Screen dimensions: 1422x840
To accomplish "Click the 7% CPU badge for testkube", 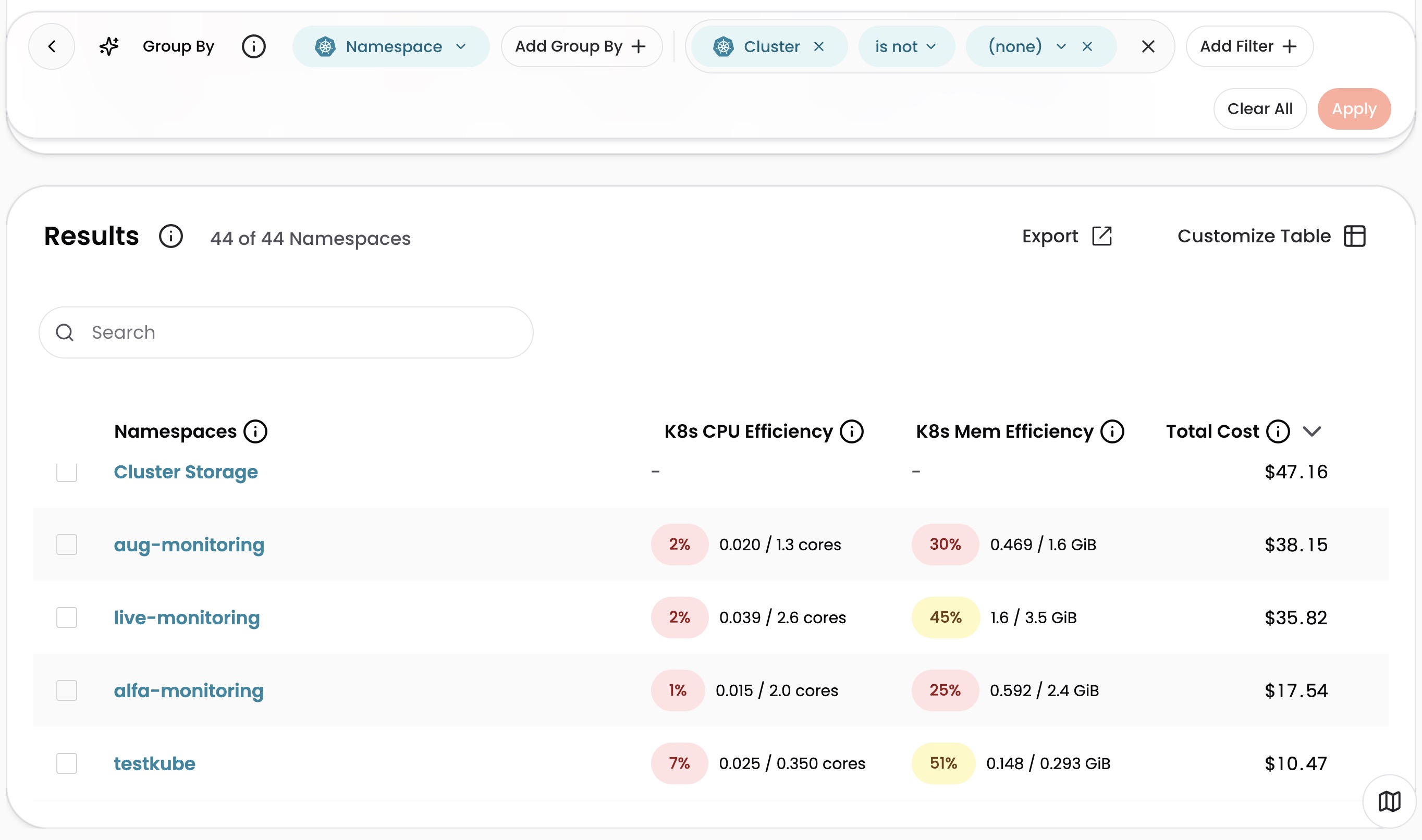I will tap(679, 763).
